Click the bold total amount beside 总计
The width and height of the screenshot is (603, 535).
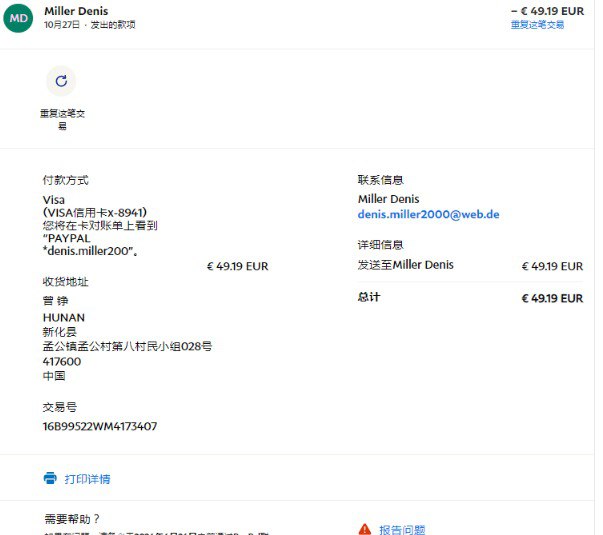(x=552, y=298)
